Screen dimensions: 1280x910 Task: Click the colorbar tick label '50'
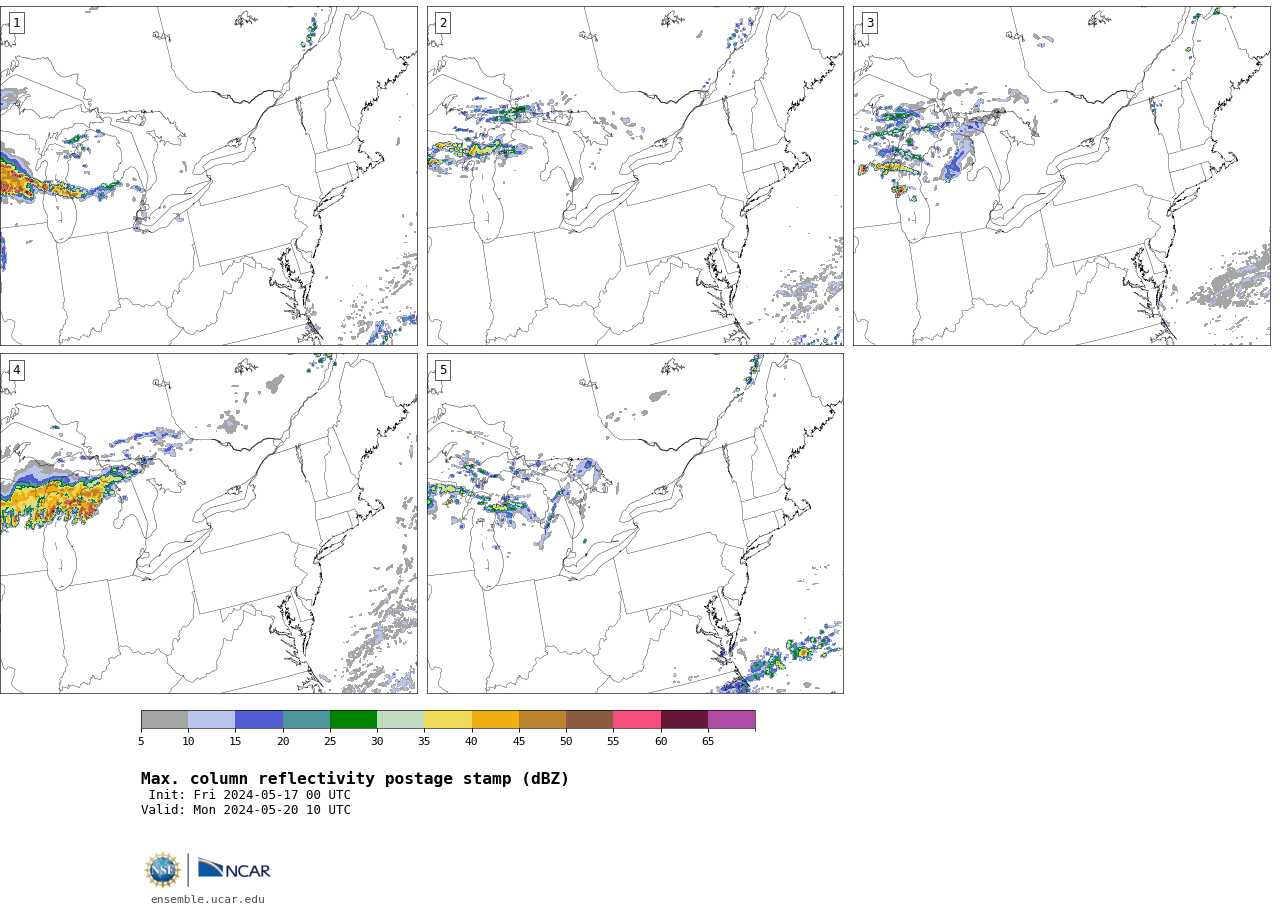566,741
